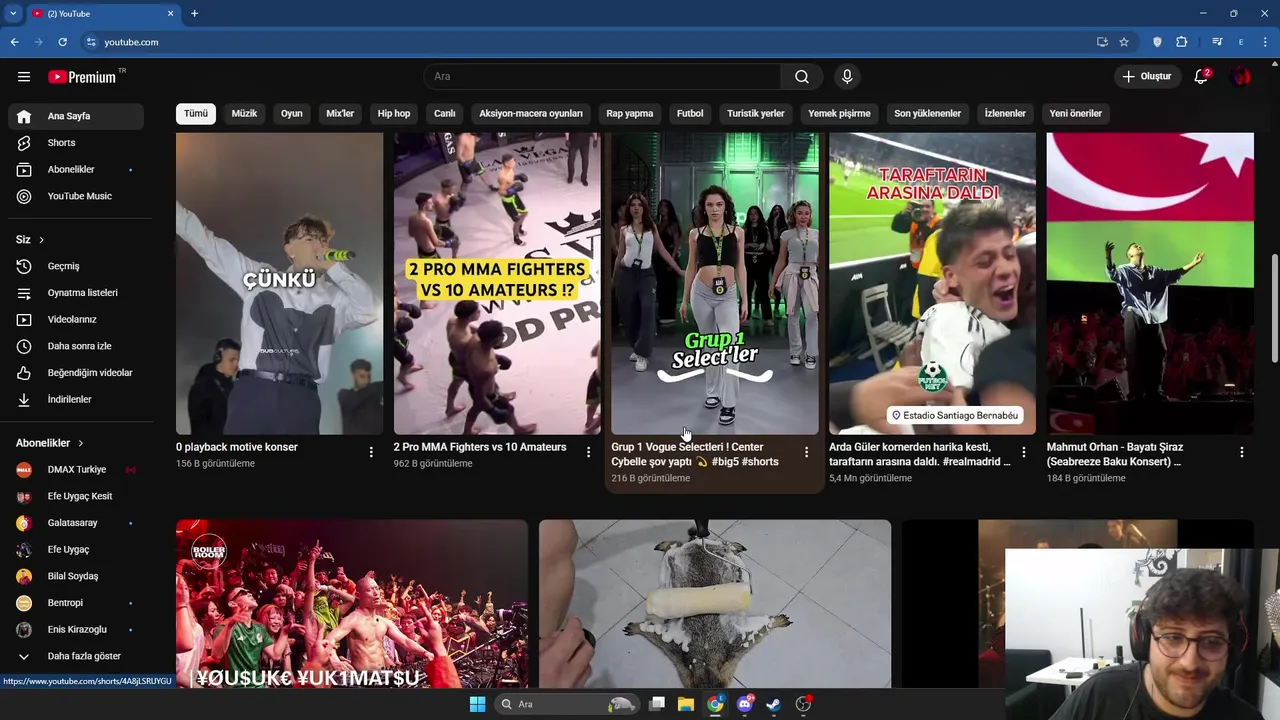Open options for Grup 1 Vogue Selectleri short
This screenshot has height=720, width=1280.
click(x=806, y=453)
